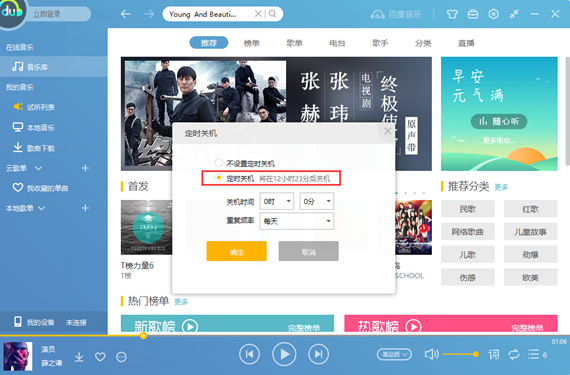The height and width of the screenshot is (375, 570).
Task: Click the 随心听 button
Action: click(499, 121)
